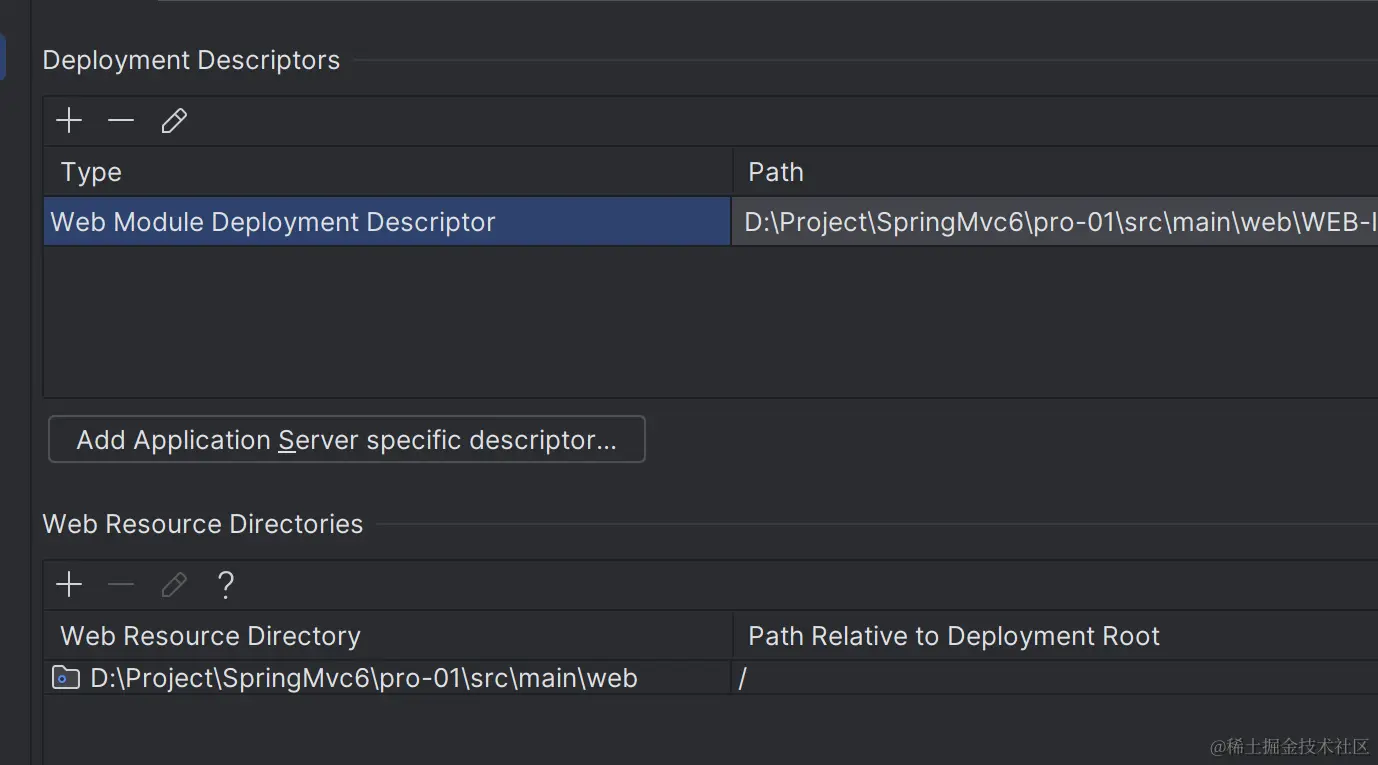Click the remove web resource directory icon

(x=121, y=585)
